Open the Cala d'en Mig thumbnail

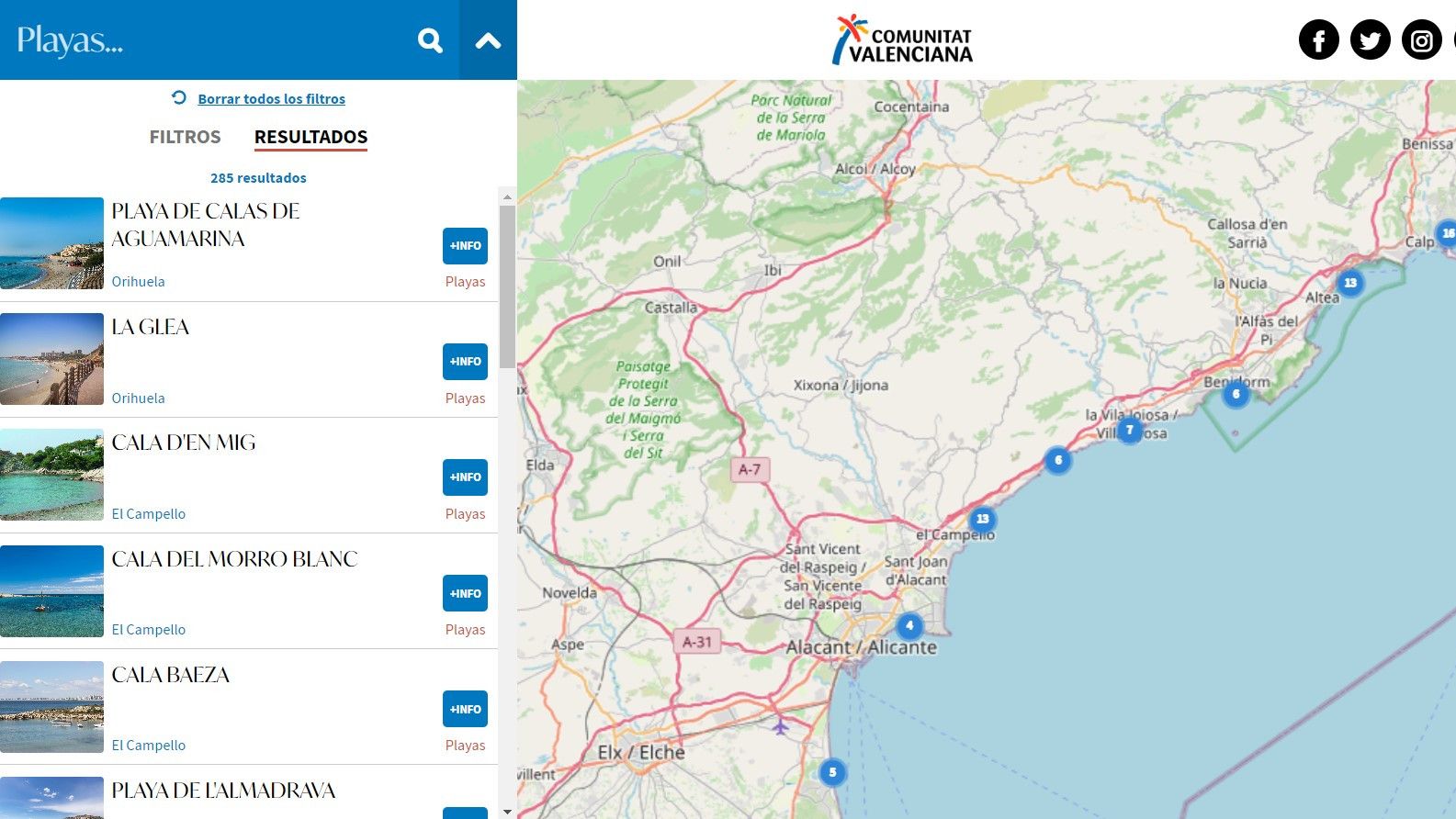pos(51,475)
